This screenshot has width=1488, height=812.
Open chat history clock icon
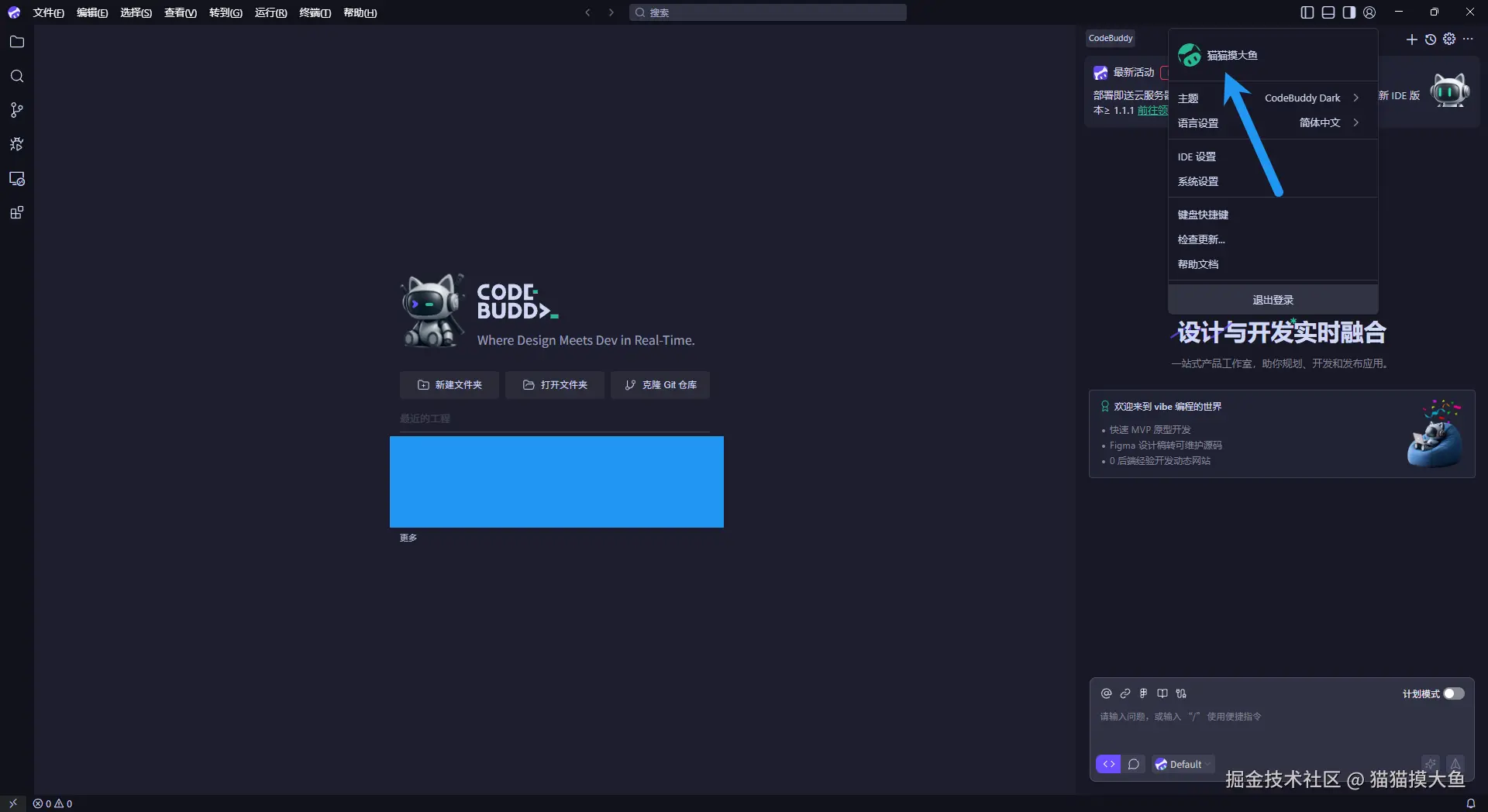(1431, 40)
